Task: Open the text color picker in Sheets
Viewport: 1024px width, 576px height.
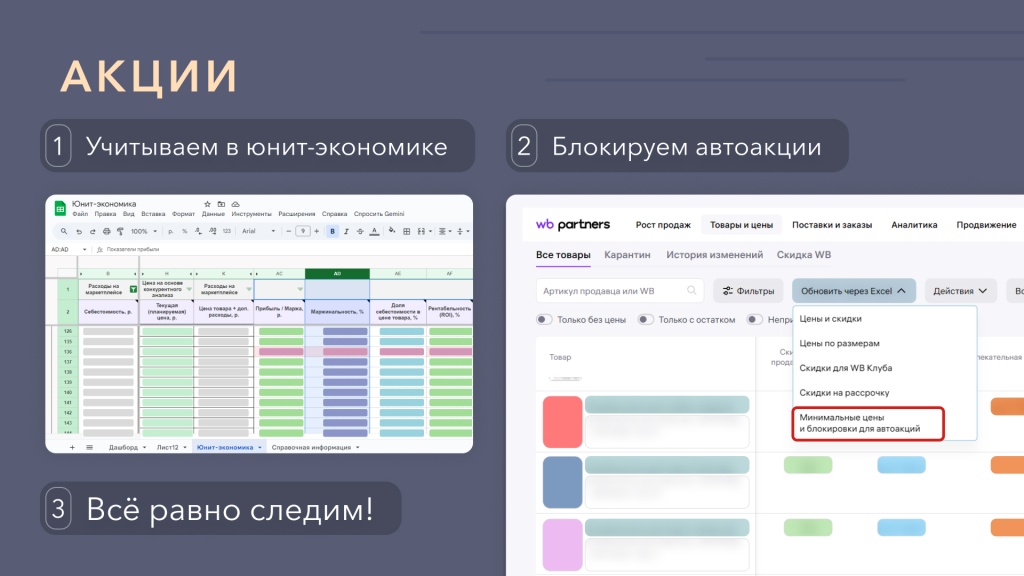Action: click(x=375, y=232)
